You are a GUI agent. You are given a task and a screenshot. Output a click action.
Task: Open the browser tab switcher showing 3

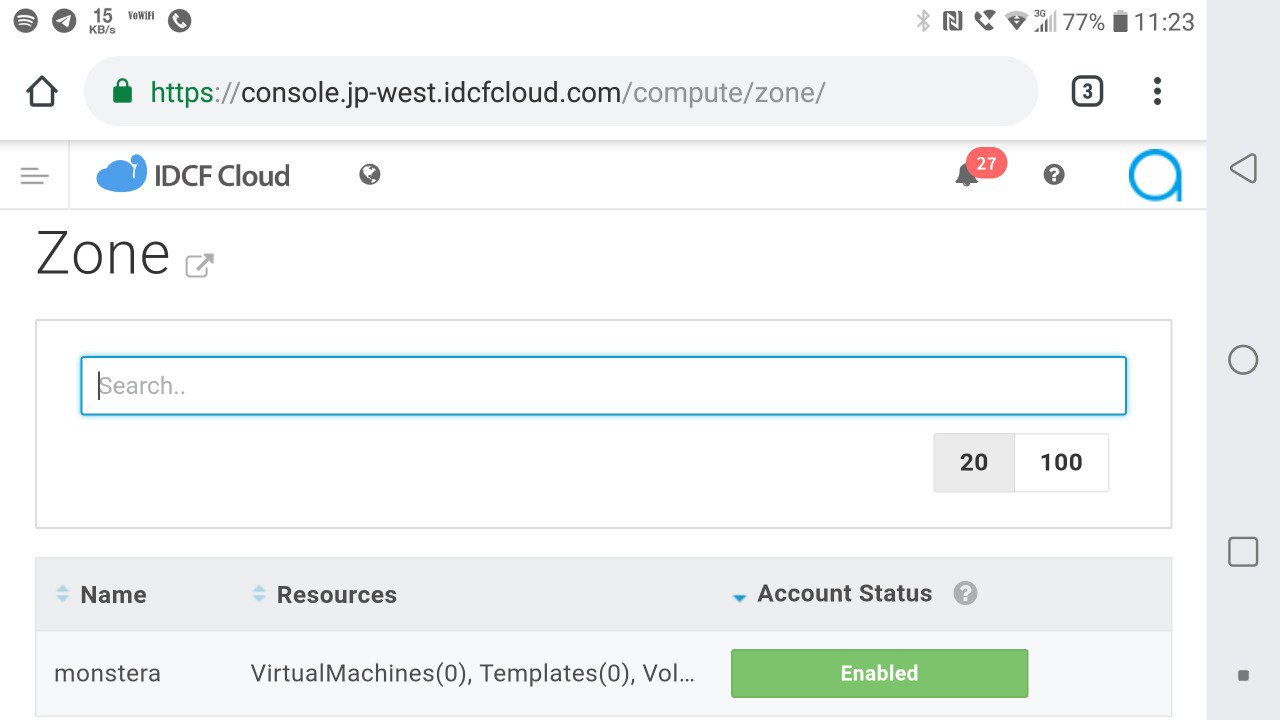(x=1087, y=92)
